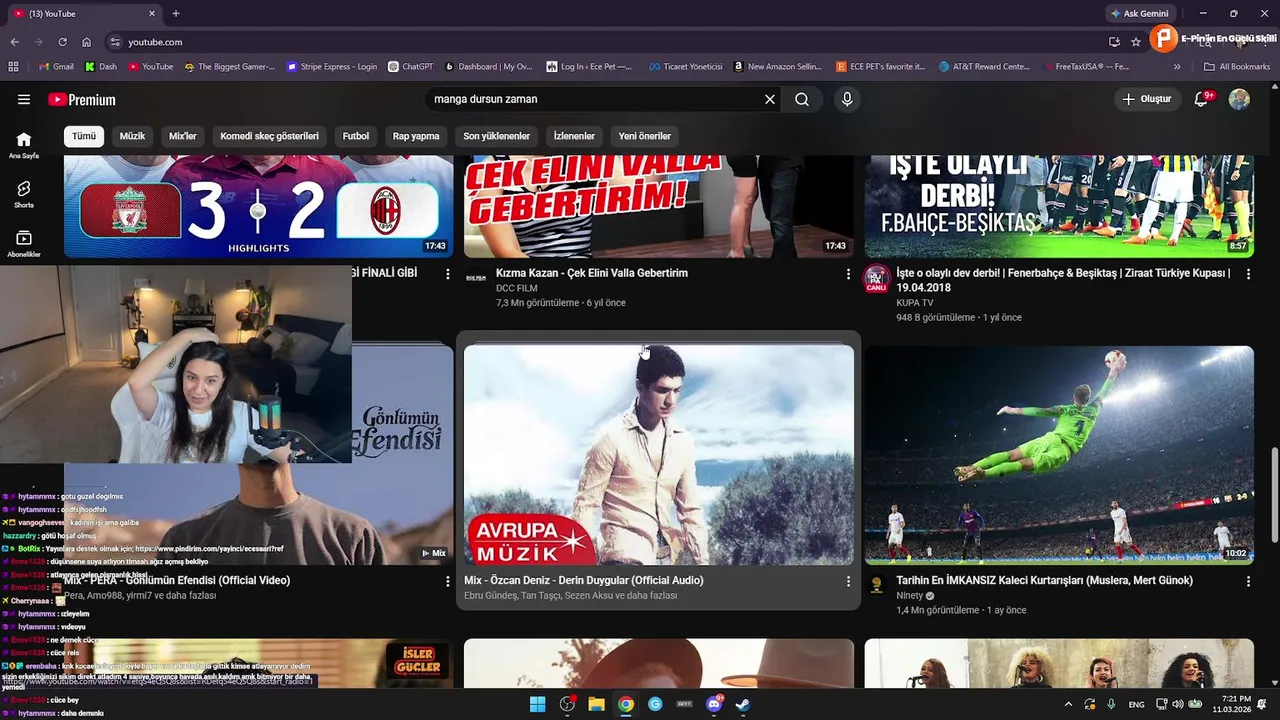The width and height of the screenshot is (1280, 720).
Task: Open the account avatar menu
Action: 1239,99
